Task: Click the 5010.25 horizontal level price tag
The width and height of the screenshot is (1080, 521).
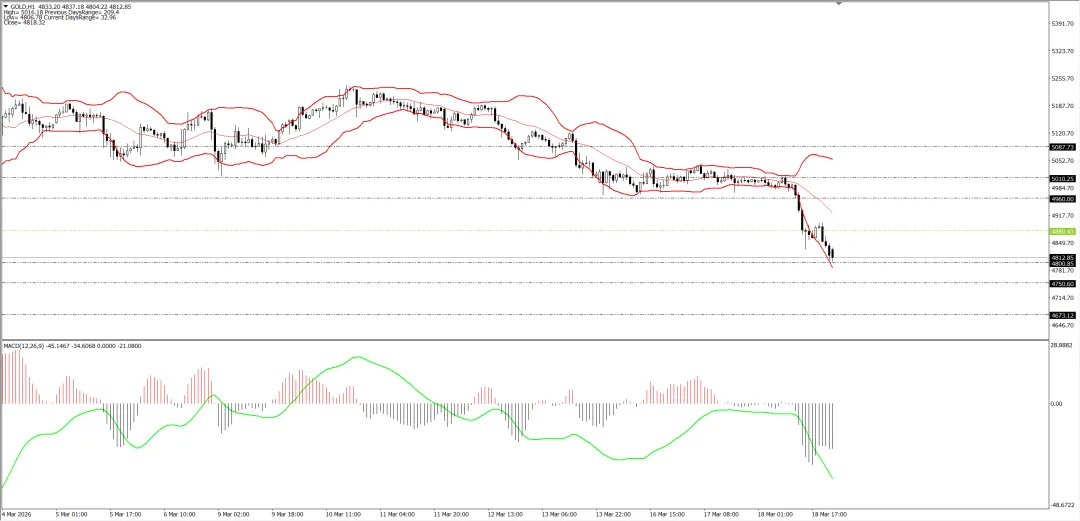Action: pos(1063,178)
